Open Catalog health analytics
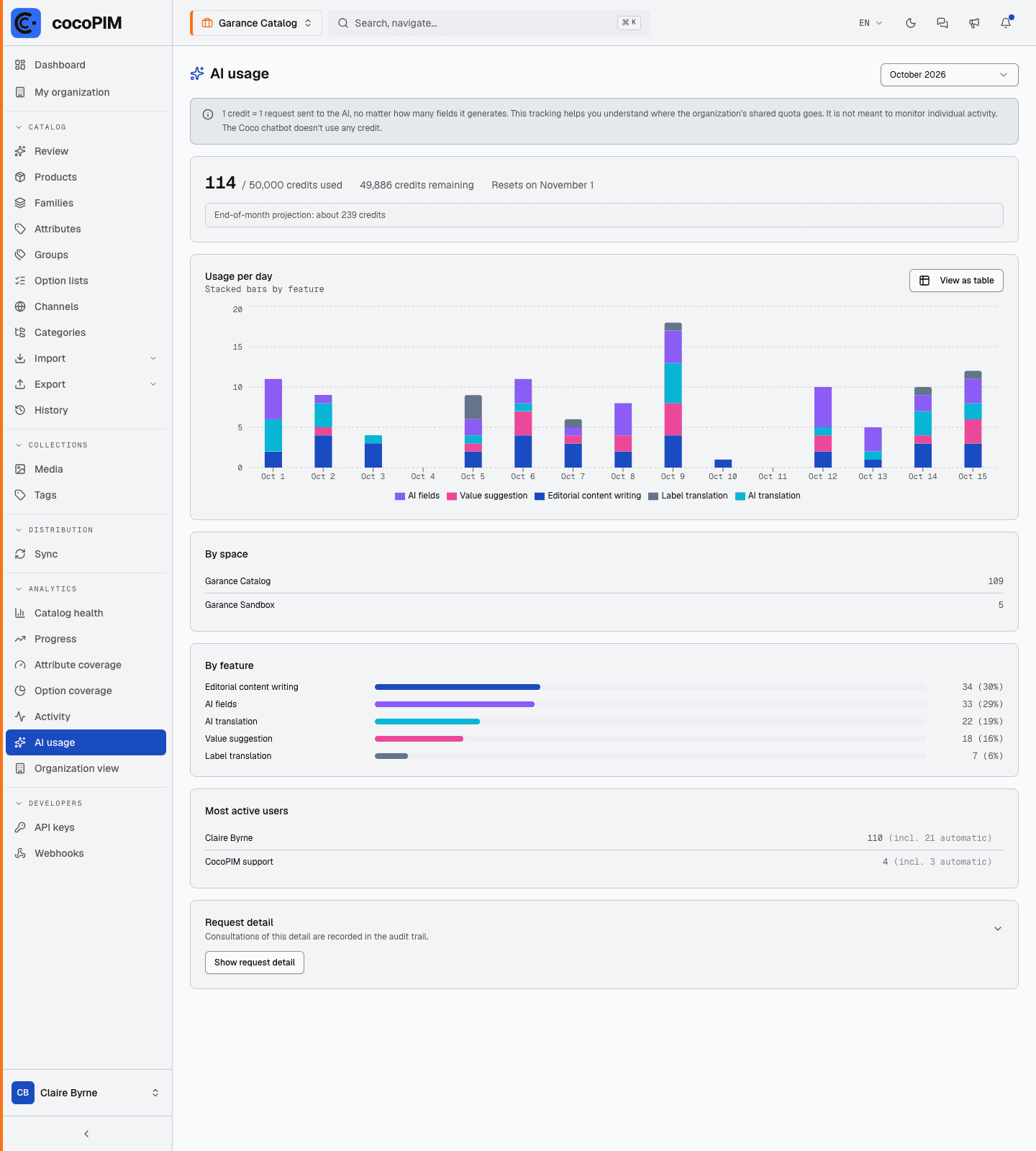 (86, 613)
